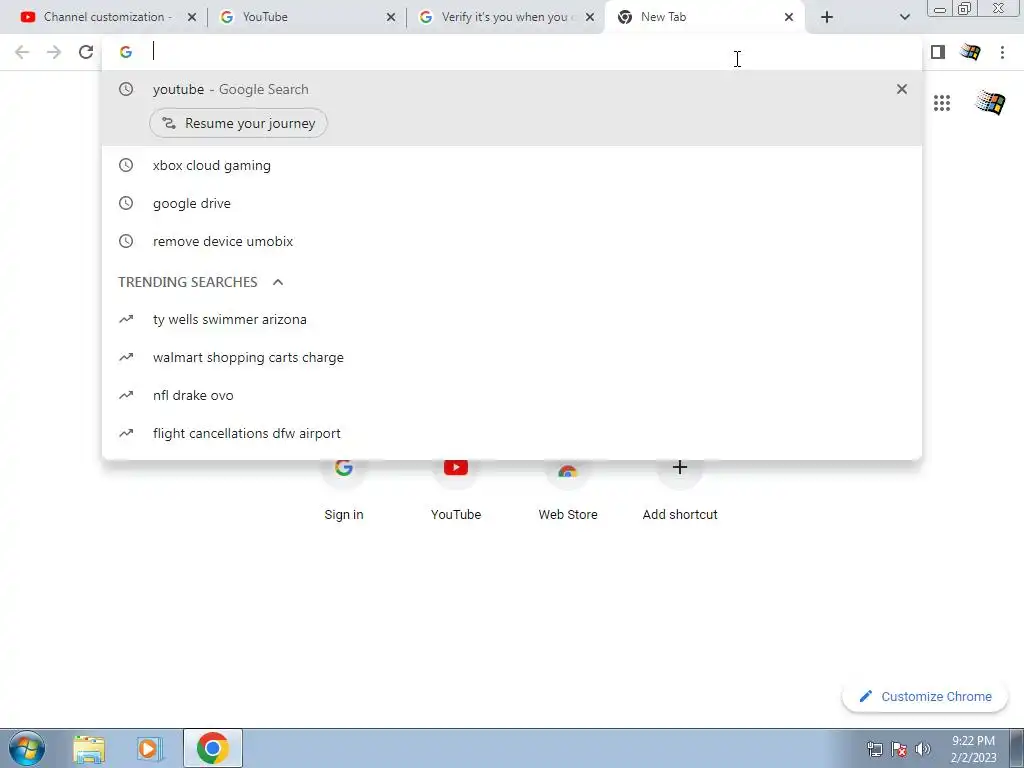The width and height of the screenshot is (1024, 768).
Task: Click clock icon beside remove device umobix
Action: point(126,241)
